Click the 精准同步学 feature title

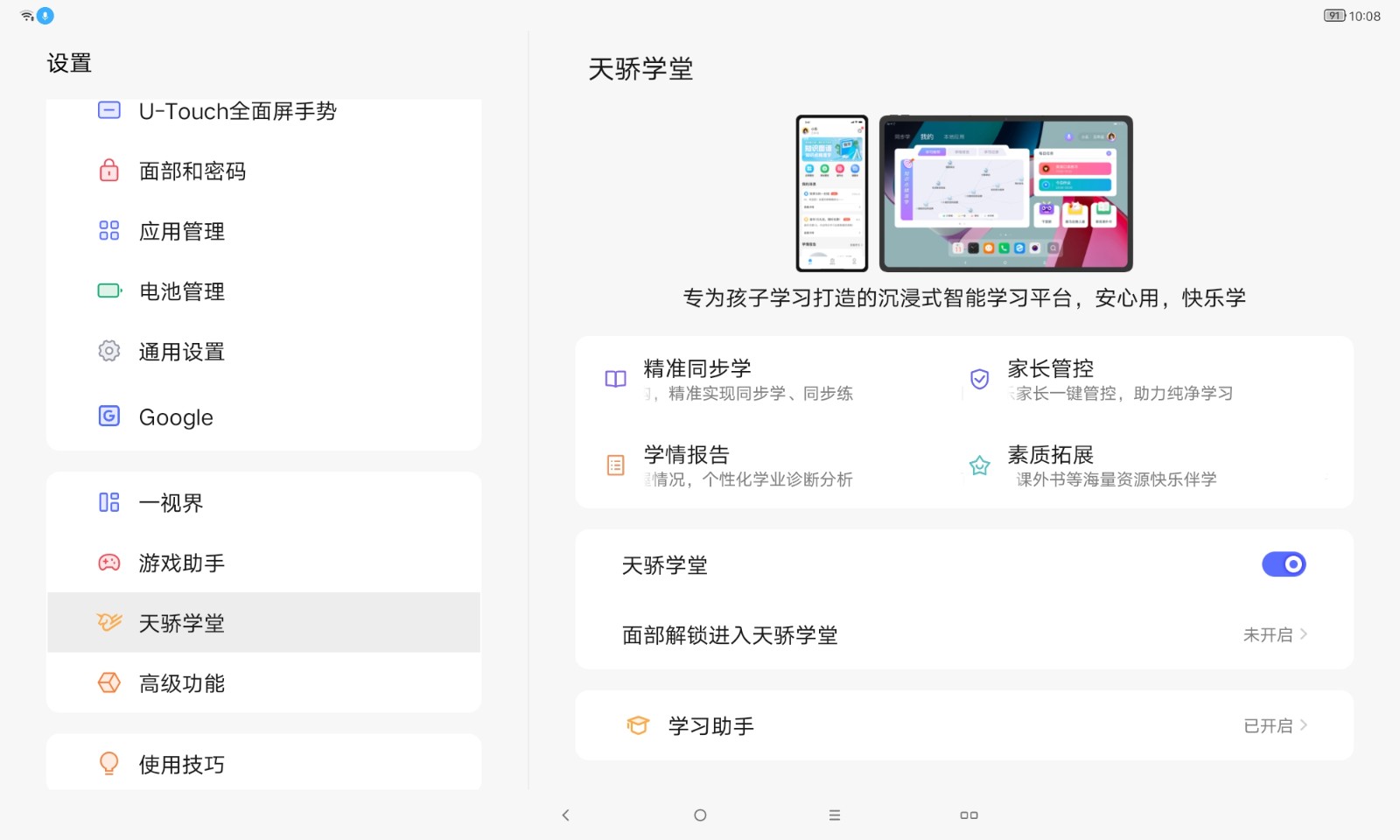tap(697, 368)
